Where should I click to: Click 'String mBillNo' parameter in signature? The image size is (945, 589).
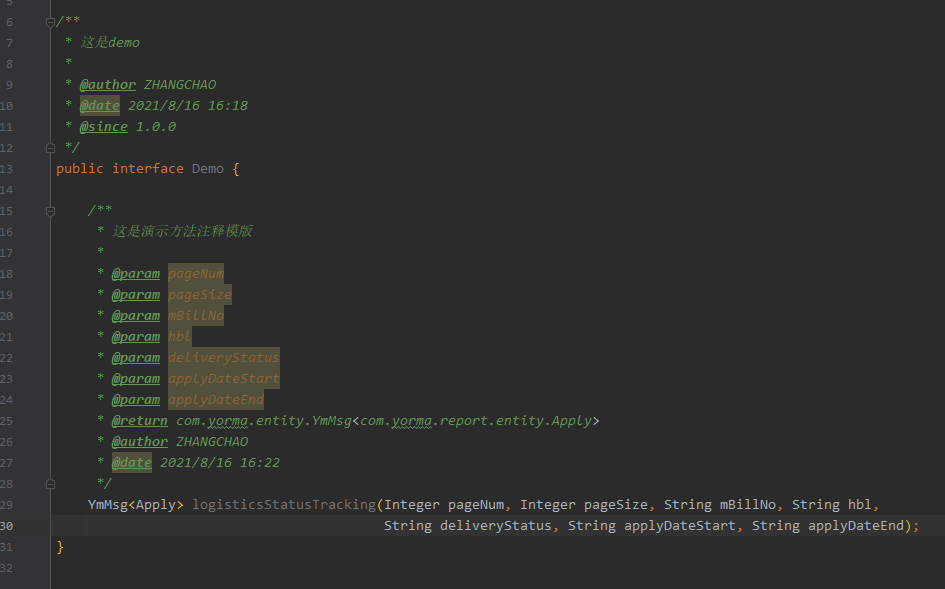[x=720, y=505]
